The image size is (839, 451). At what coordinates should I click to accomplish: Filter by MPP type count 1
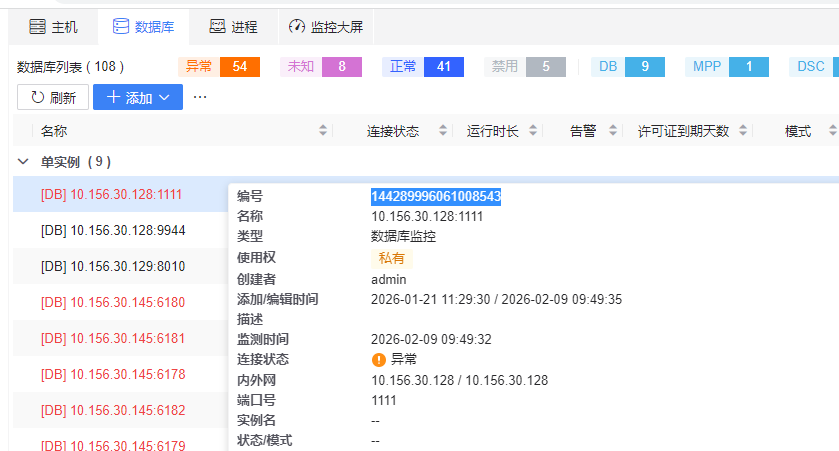pos(727,67)
